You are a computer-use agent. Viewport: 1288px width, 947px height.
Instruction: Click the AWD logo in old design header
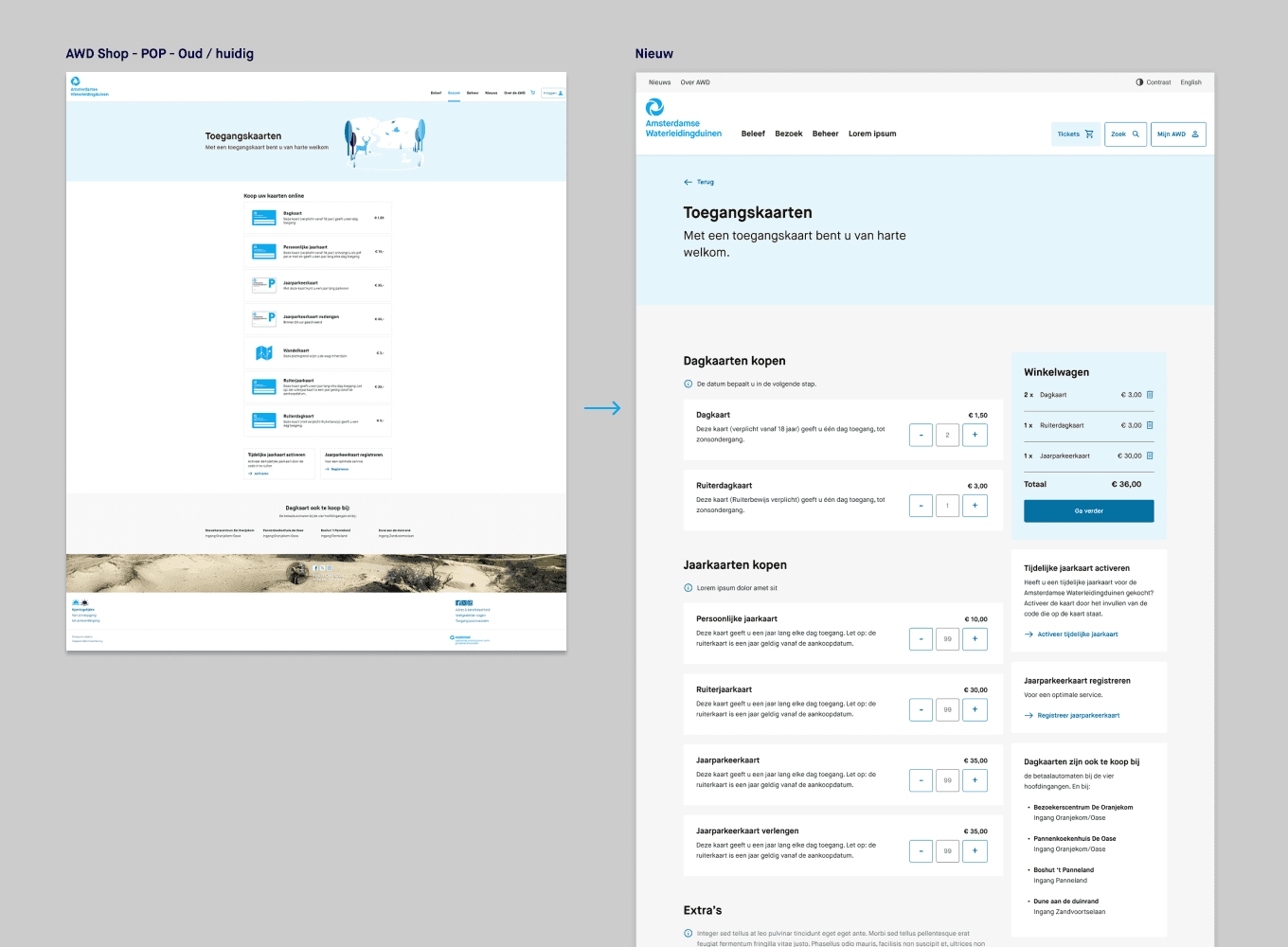click(89, 87)
